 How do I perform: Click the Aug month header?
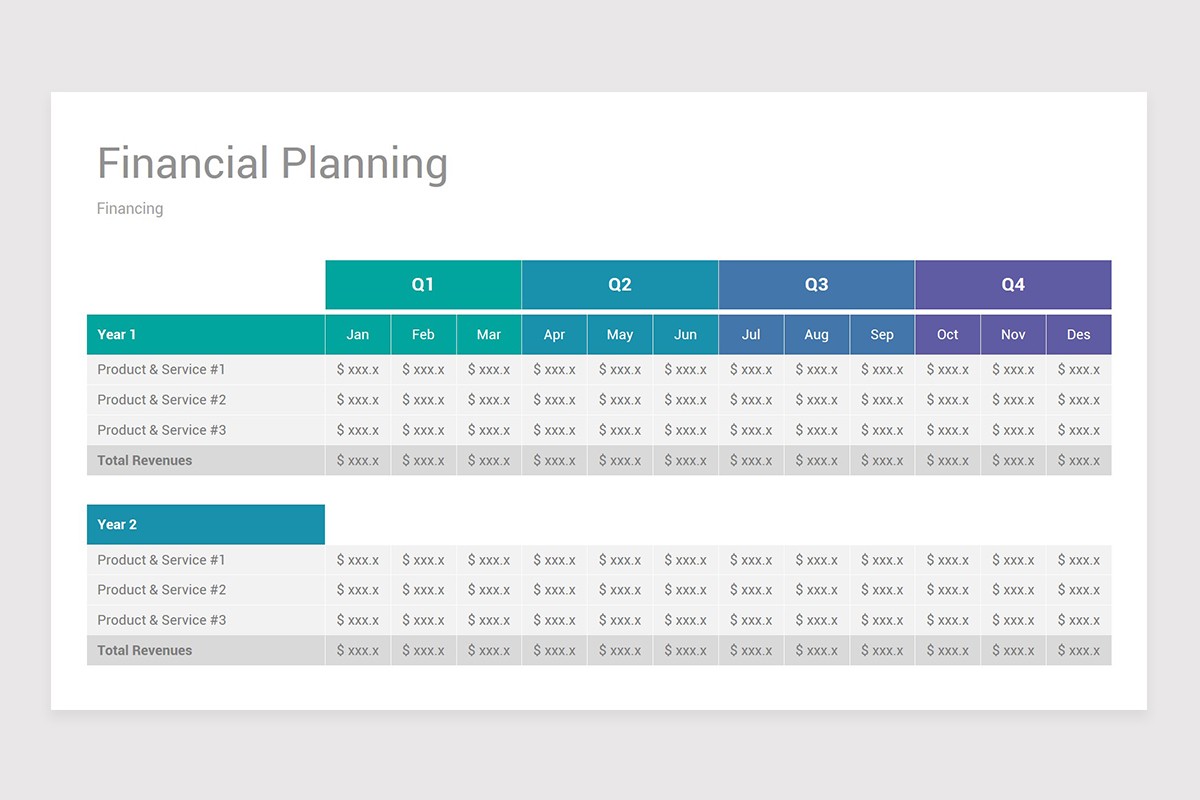(816, 335)
